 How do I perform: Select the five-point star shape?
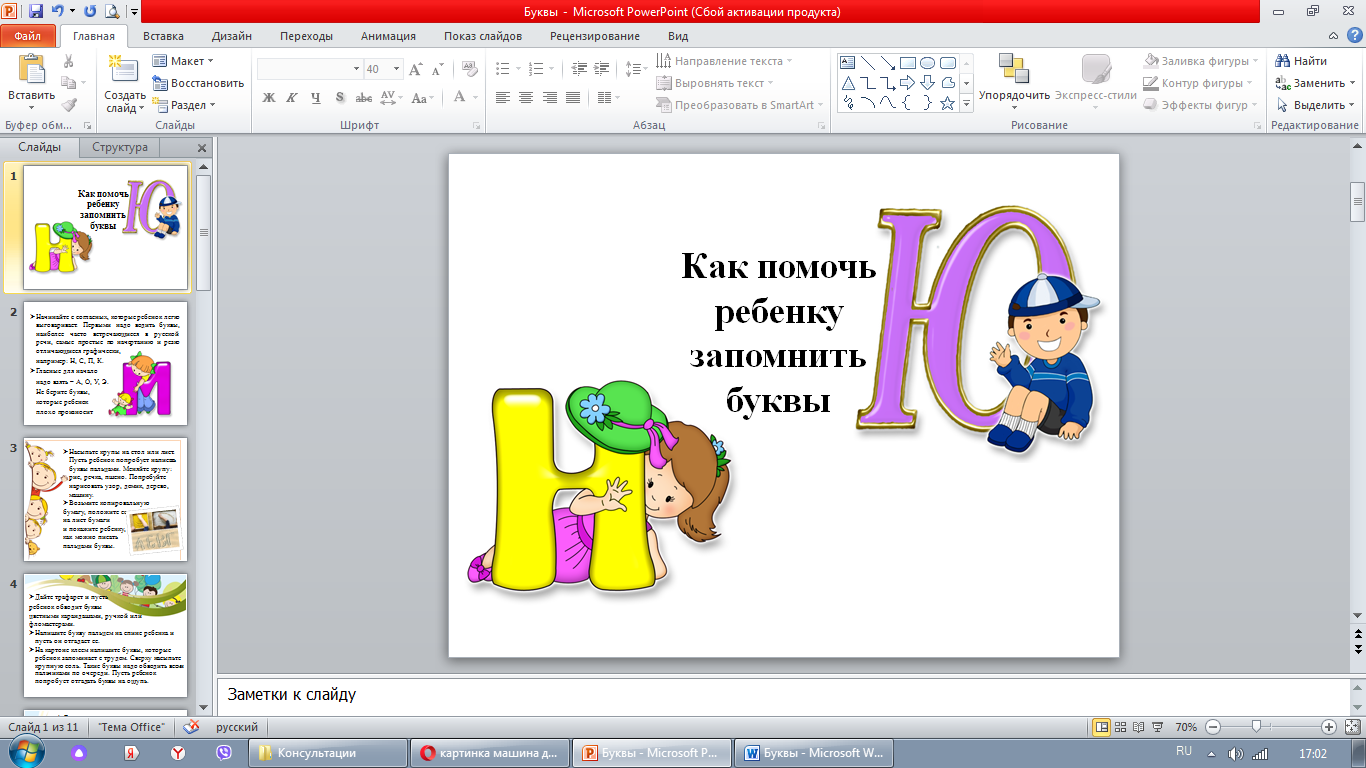point(947,103)
